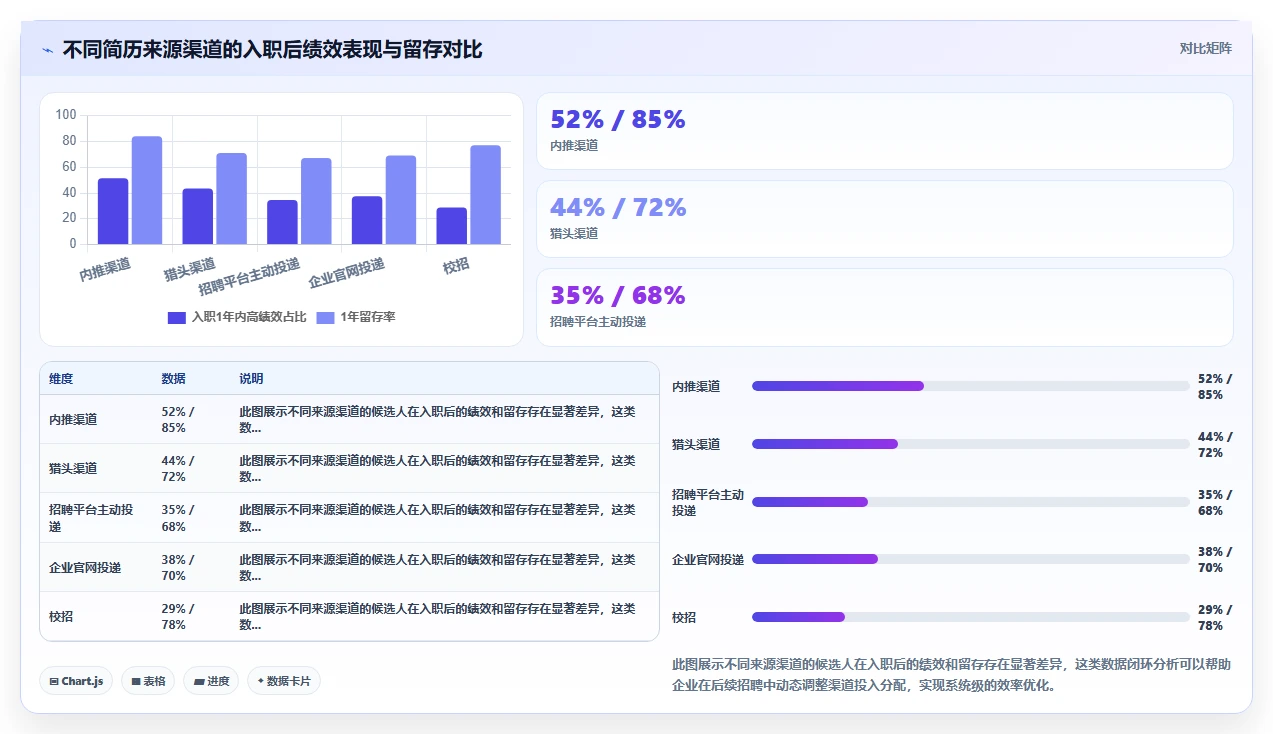Click the 企业官网投递 progress bar
The width and height of the screenshot is (1273, 734).
[970, 559]
